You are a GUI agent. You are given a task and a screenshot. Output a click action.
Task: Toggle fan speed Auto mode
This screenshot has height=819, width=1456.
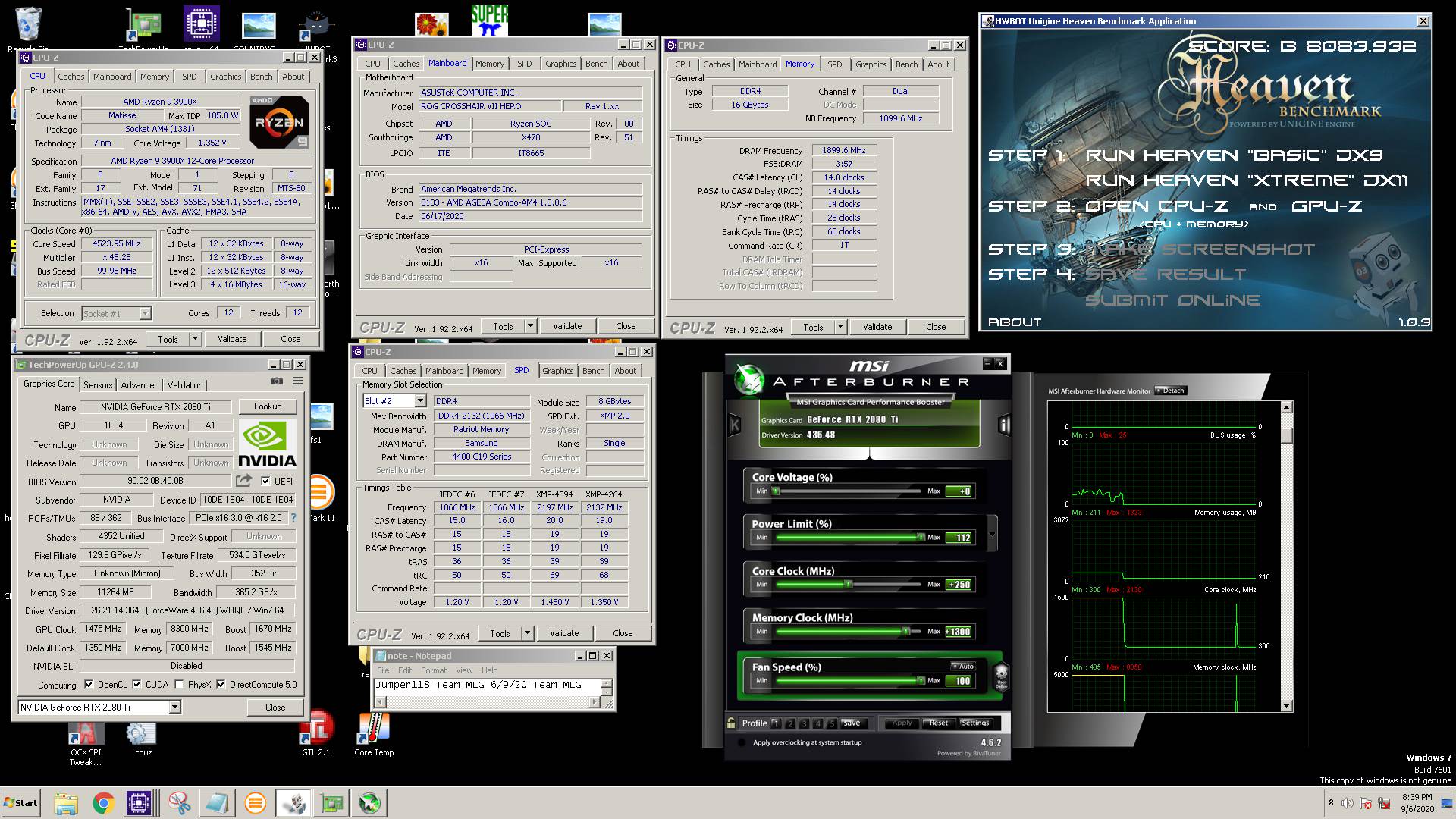(x=963, y=666)
